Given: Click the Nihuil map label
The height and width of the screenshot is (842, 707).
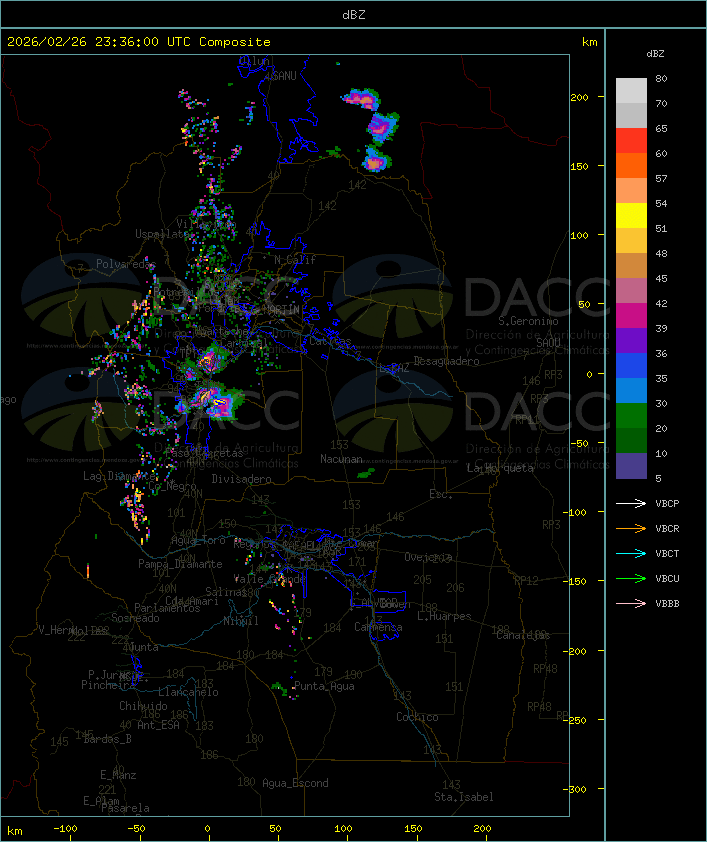Looking at the screenshot, I should click(x=241, y=621).
